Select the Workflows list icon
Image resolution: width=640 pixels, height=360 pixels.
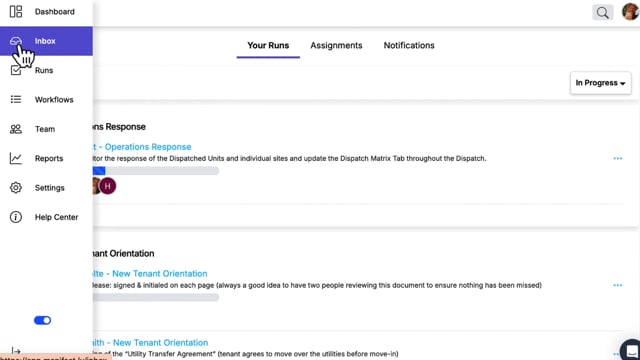[x=16, y=99]
